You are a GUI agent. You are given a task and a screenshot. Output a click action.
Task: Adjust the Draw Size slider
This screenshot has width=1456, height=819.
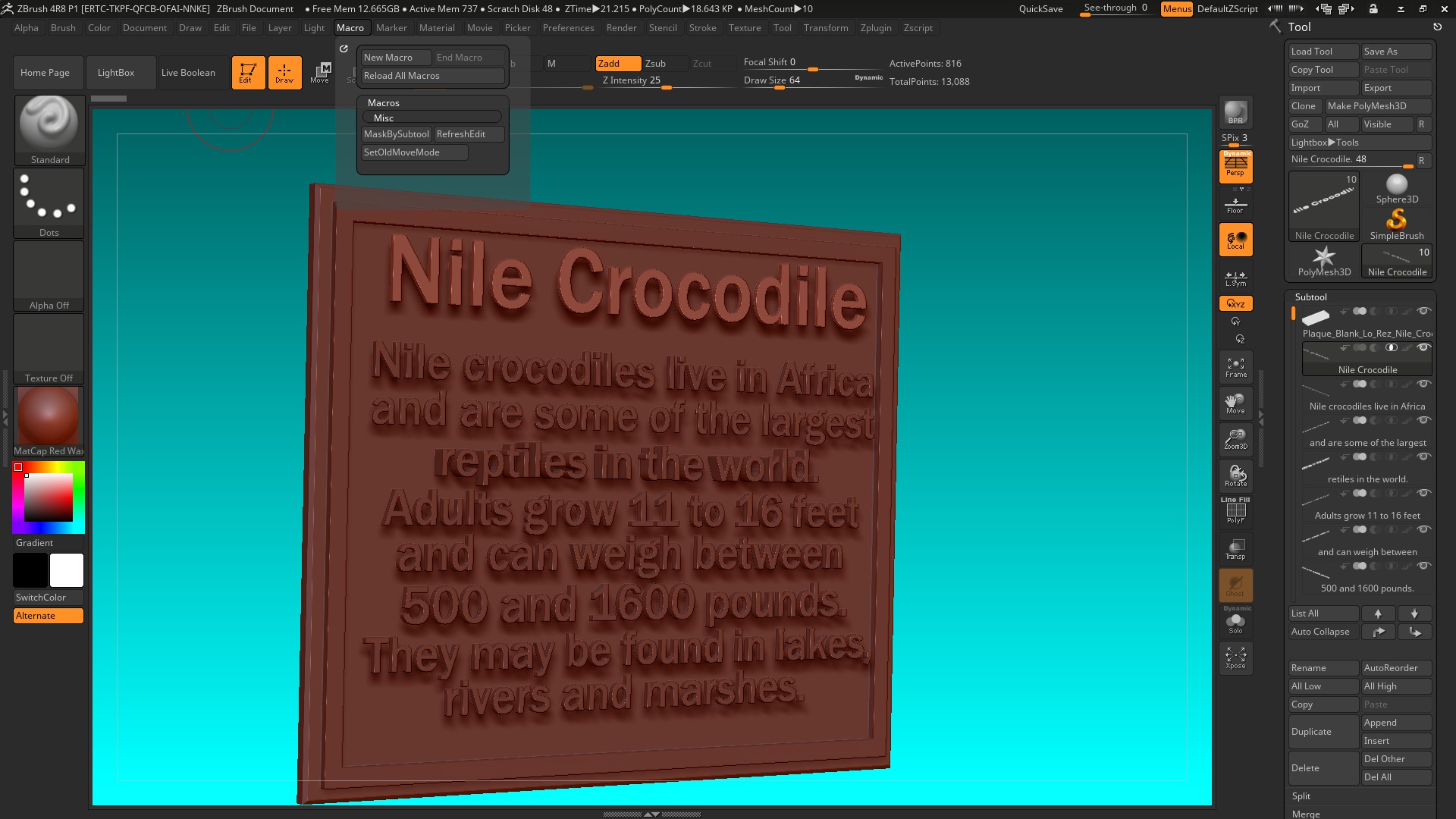pos(811,81)
